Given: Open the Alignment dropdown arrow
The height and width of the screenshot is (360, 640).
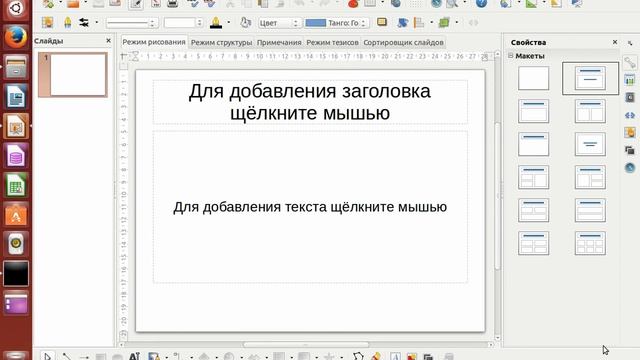Looking at the screenshot, I should (x=432, y=22).
